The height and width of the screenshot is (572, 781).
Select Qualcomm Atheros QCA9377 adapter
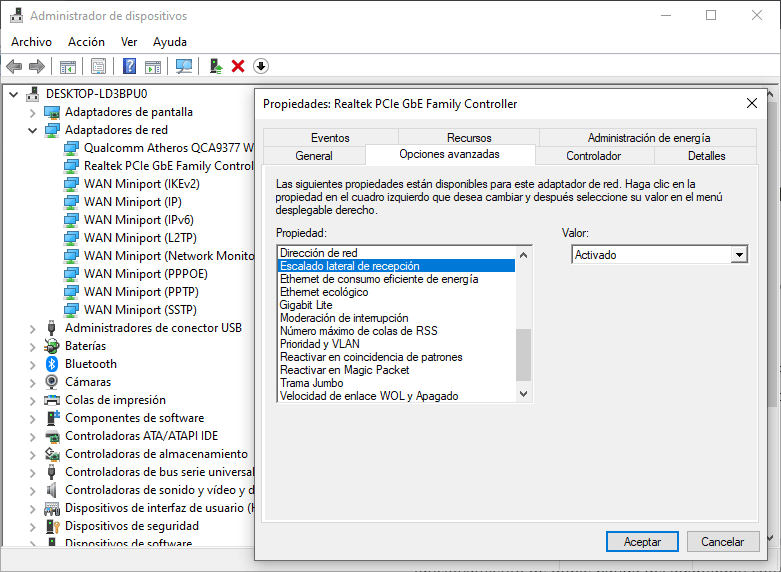(x=160, y=148)
